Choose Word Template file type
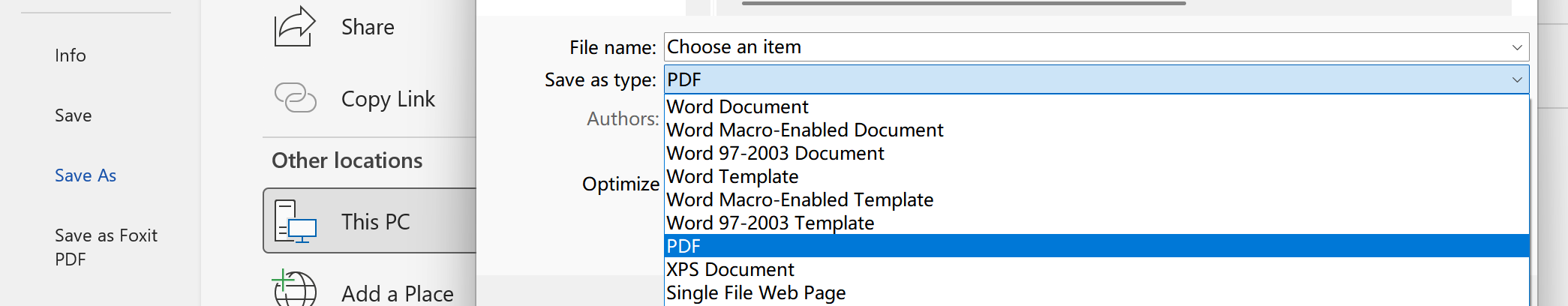 pos(1096,176)
